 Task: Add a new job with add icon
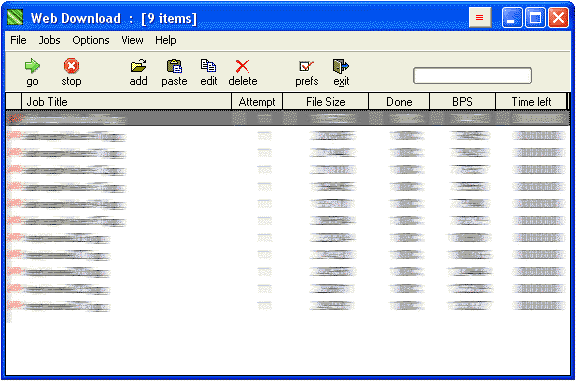coord(138,66)
